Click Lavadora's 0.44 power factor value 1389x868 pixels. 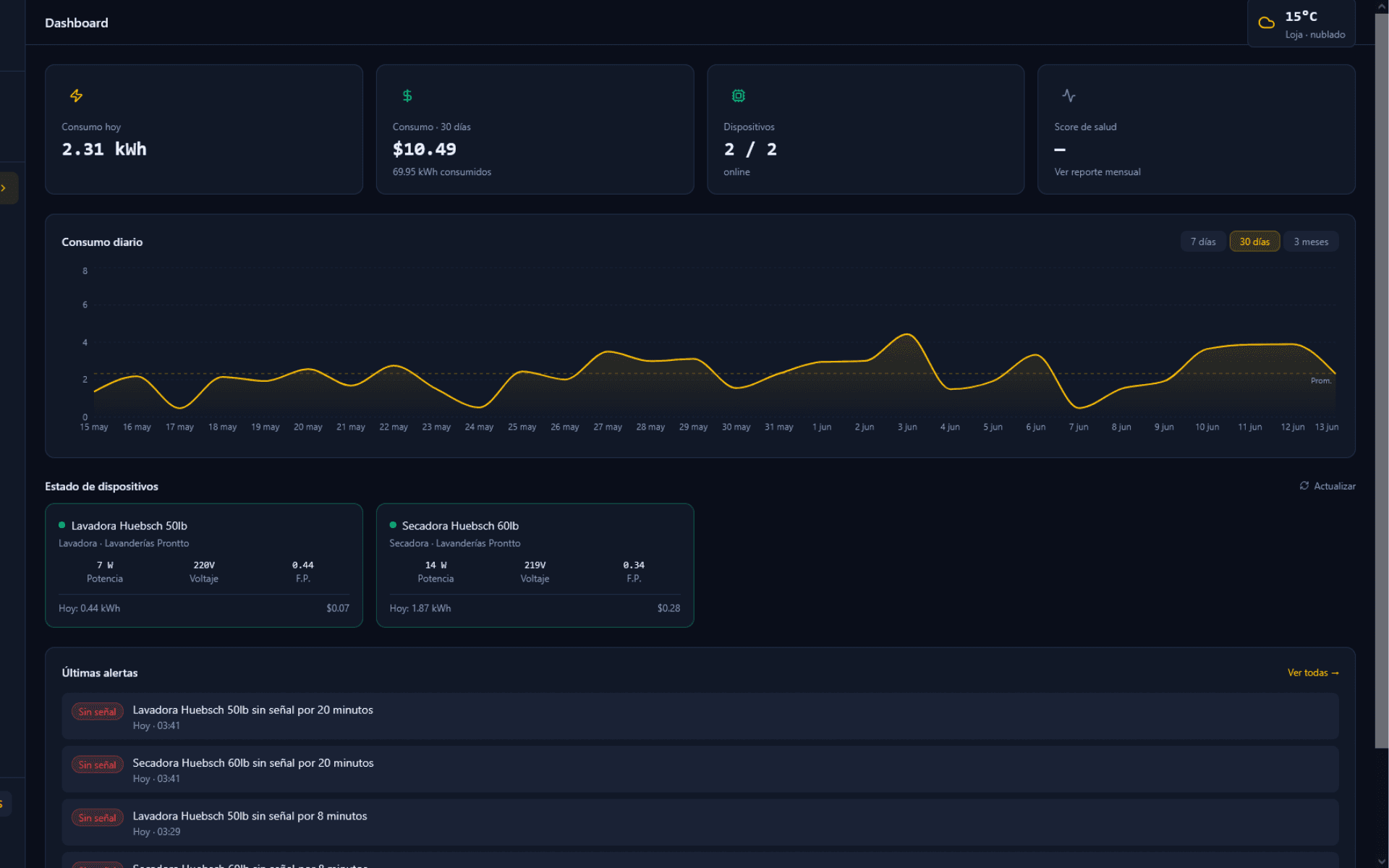[303, 565]
